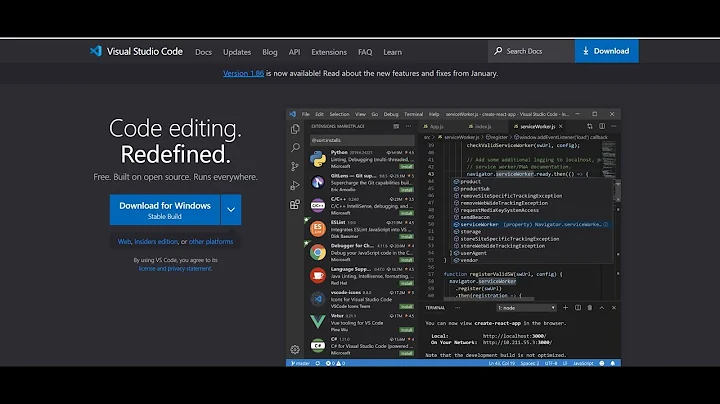Open the '1: node' terminal dropdown
Screen dimensions: 720x404
pyautogui.click(x=526, y=308)
